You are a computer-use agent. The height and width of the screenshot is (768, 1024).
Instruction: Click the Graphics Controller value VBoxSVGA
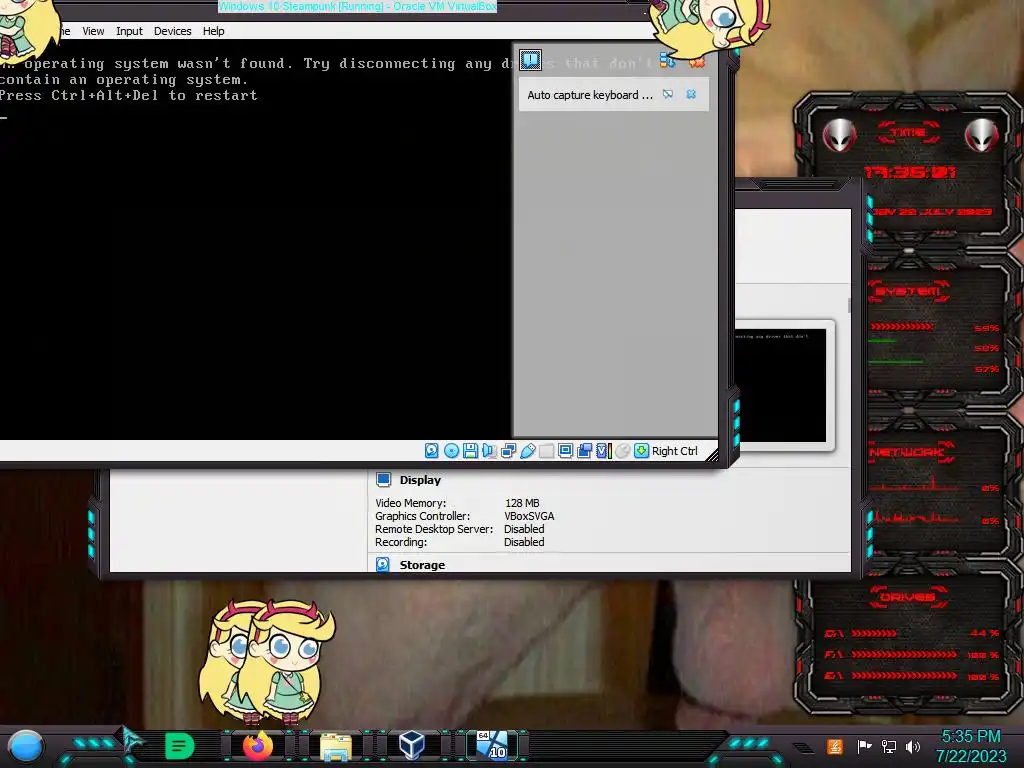pos(529,516)
